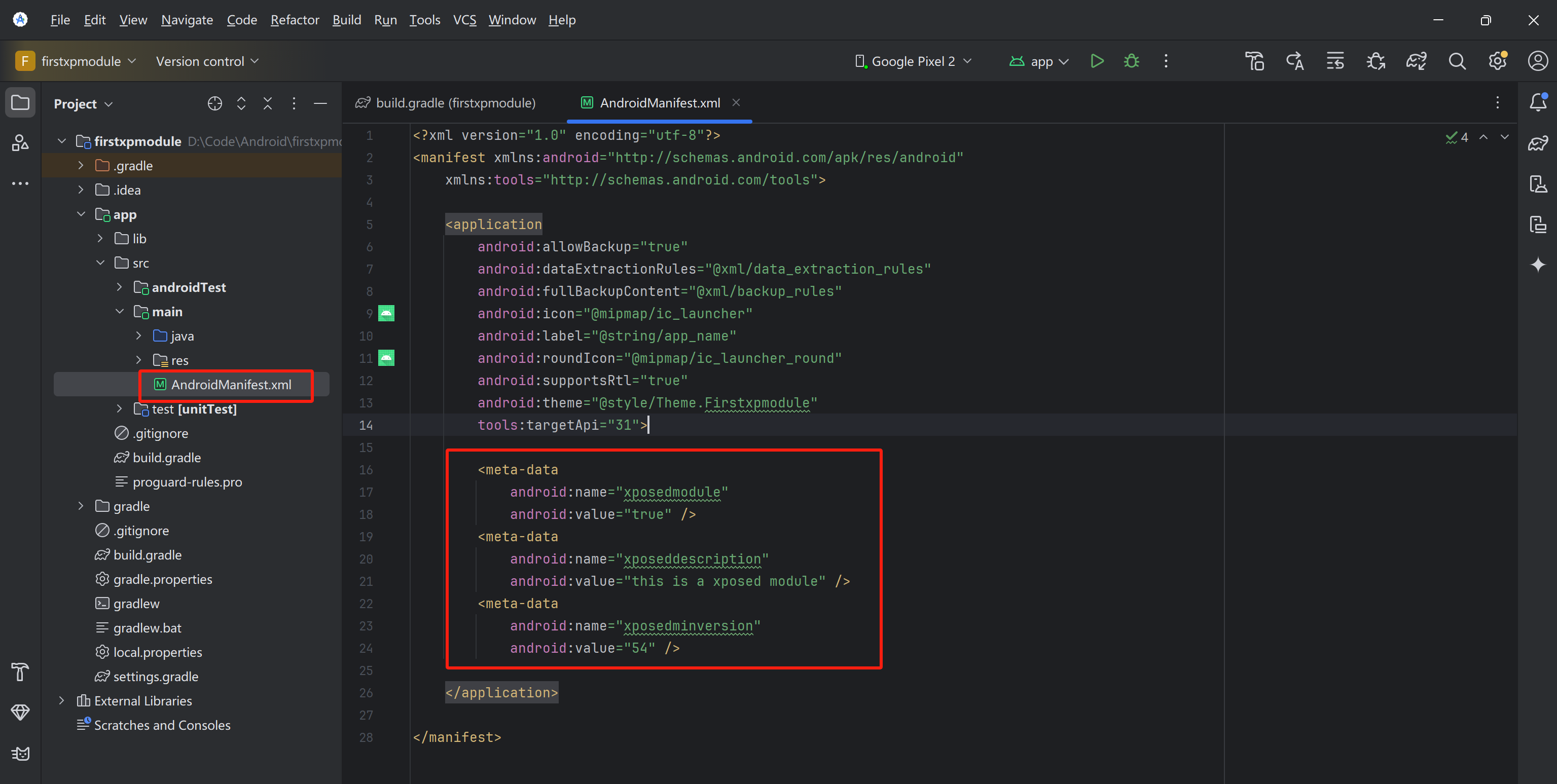The height and width of the screenshot is (784, 1557).
Task: Open Project panel options three dots
Action: point(294,104)
